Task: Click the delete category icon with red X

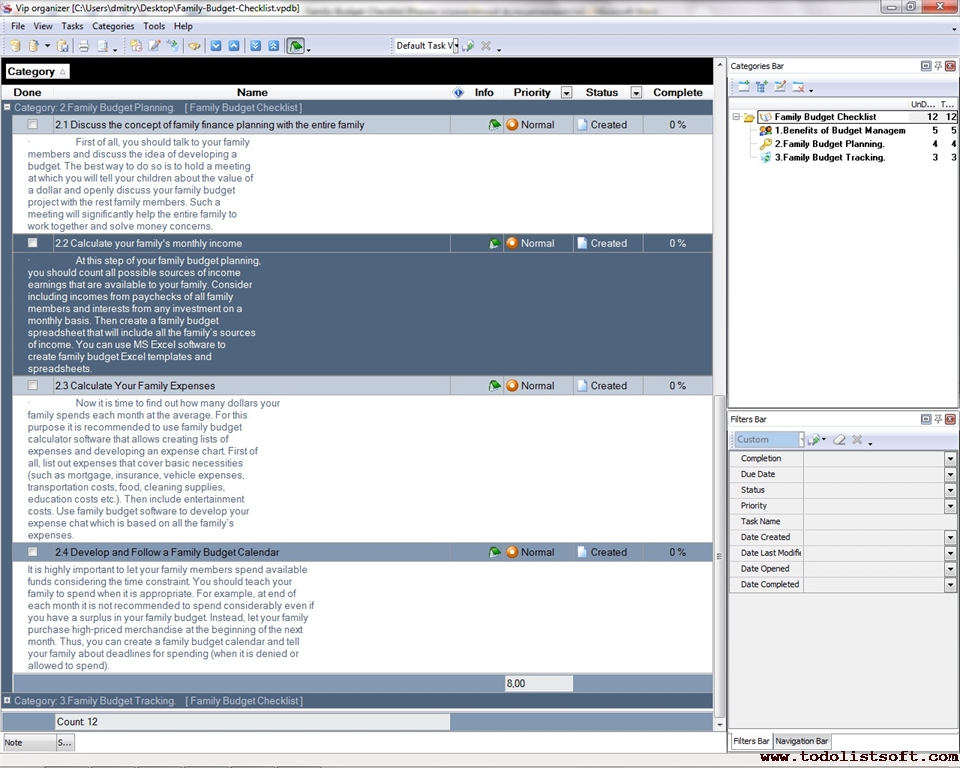Action: click(798, 87)
